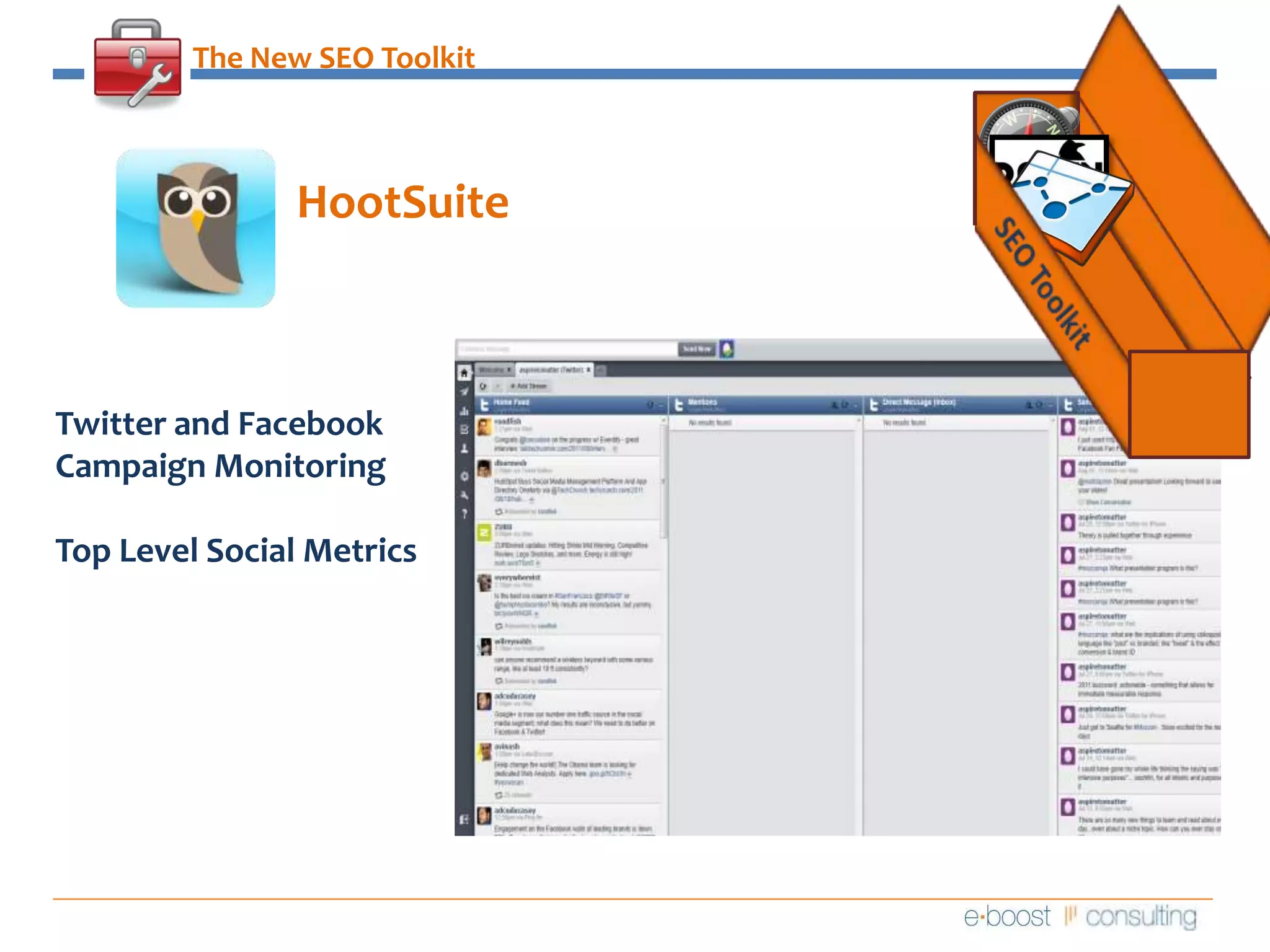The width and height of the screenshot is (1270, 952).
Task: Click the refresh streams icon left of Add Stream
Action: pos(483,386)
